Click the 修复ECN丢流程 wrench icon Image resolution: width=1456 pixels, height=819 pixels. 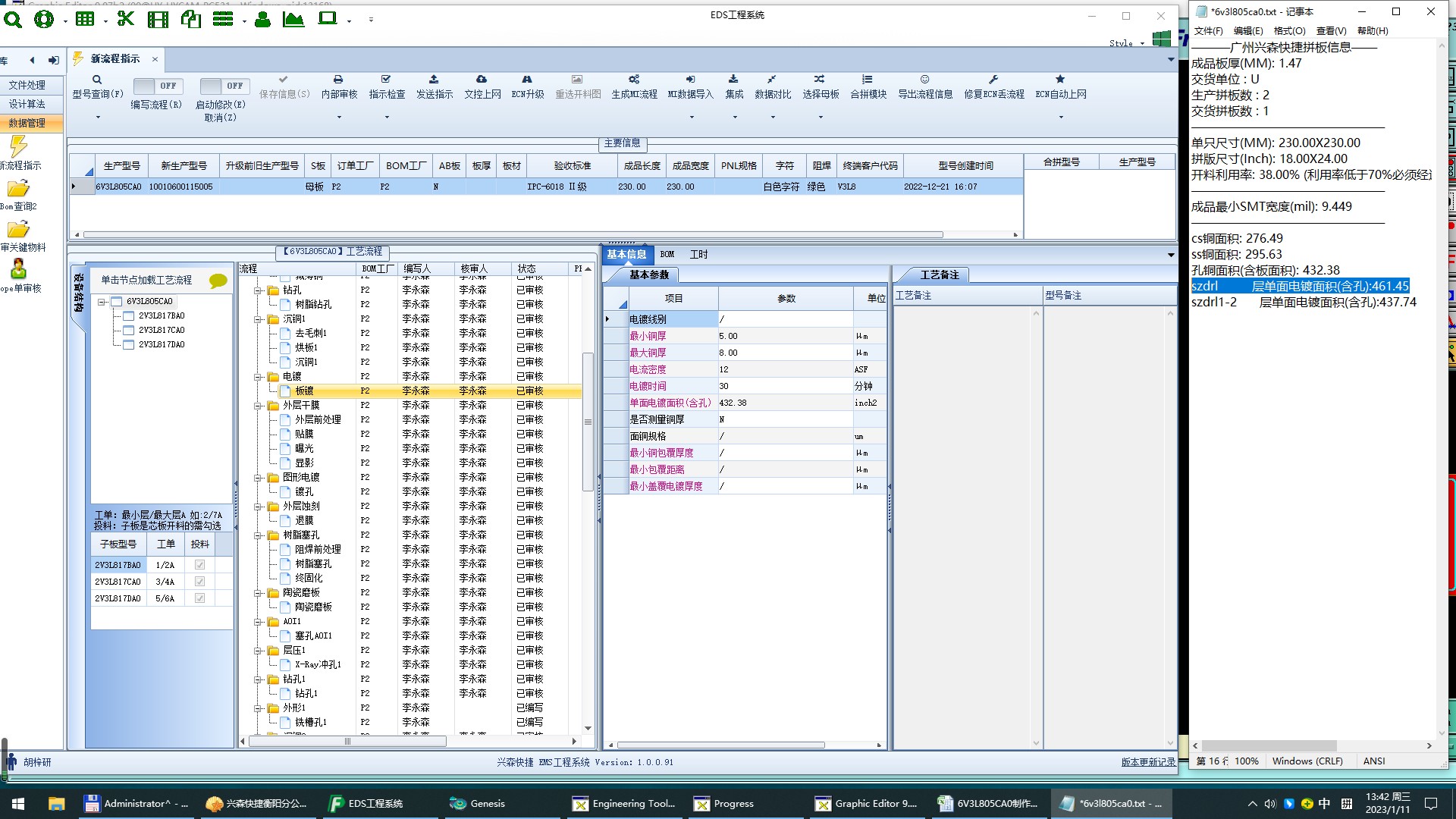pos(993,80)
